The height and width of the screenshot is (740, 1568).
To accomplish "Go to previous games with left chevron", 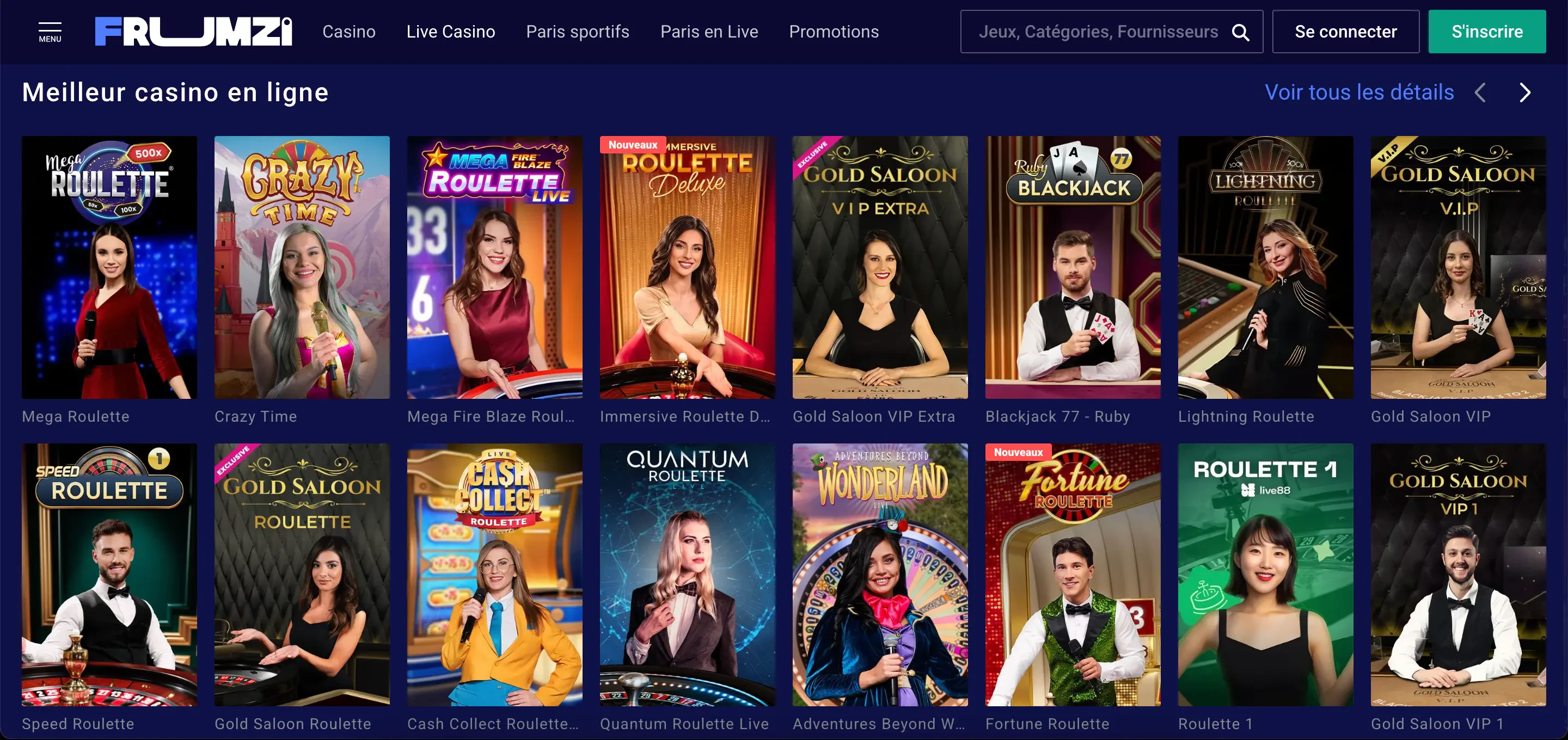I will (x=1480, y=92).
